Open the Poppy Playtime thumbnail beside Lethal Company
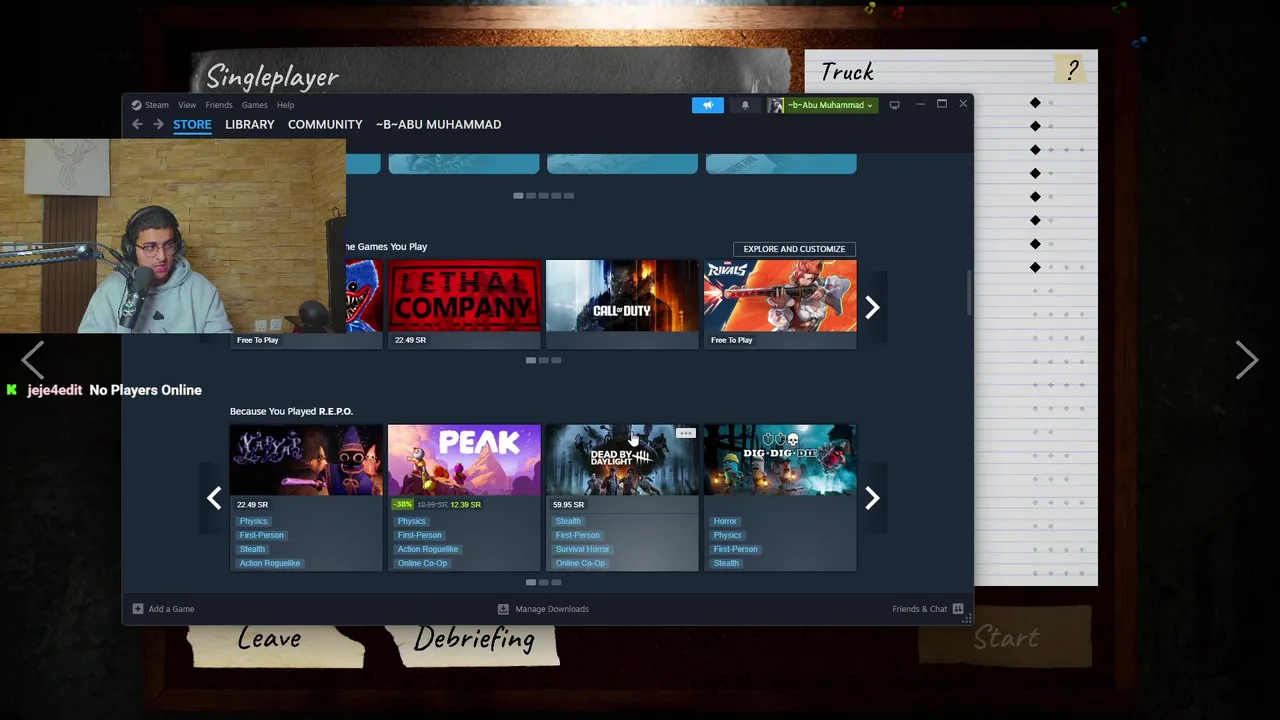 364,296
